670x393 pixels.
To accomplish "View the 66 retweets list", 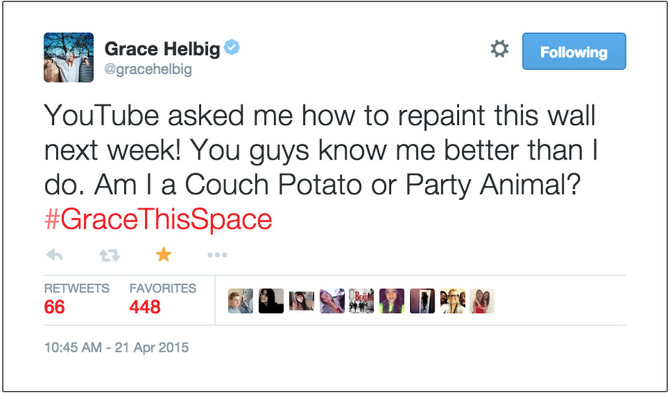I will point(76,299).
